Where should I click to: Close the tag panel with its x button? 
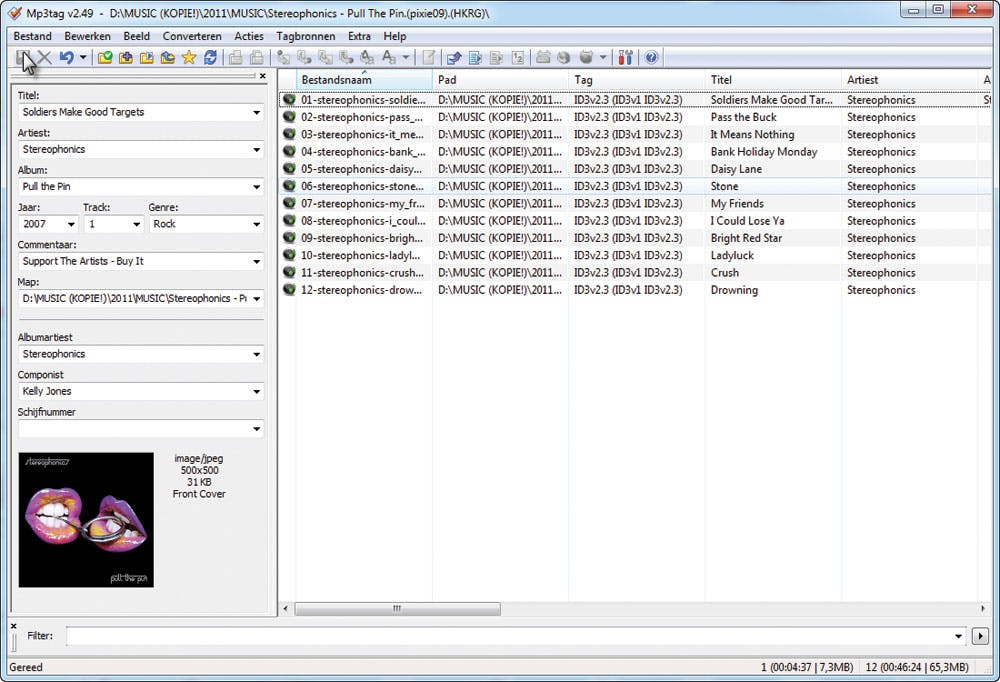coord(263,76)
